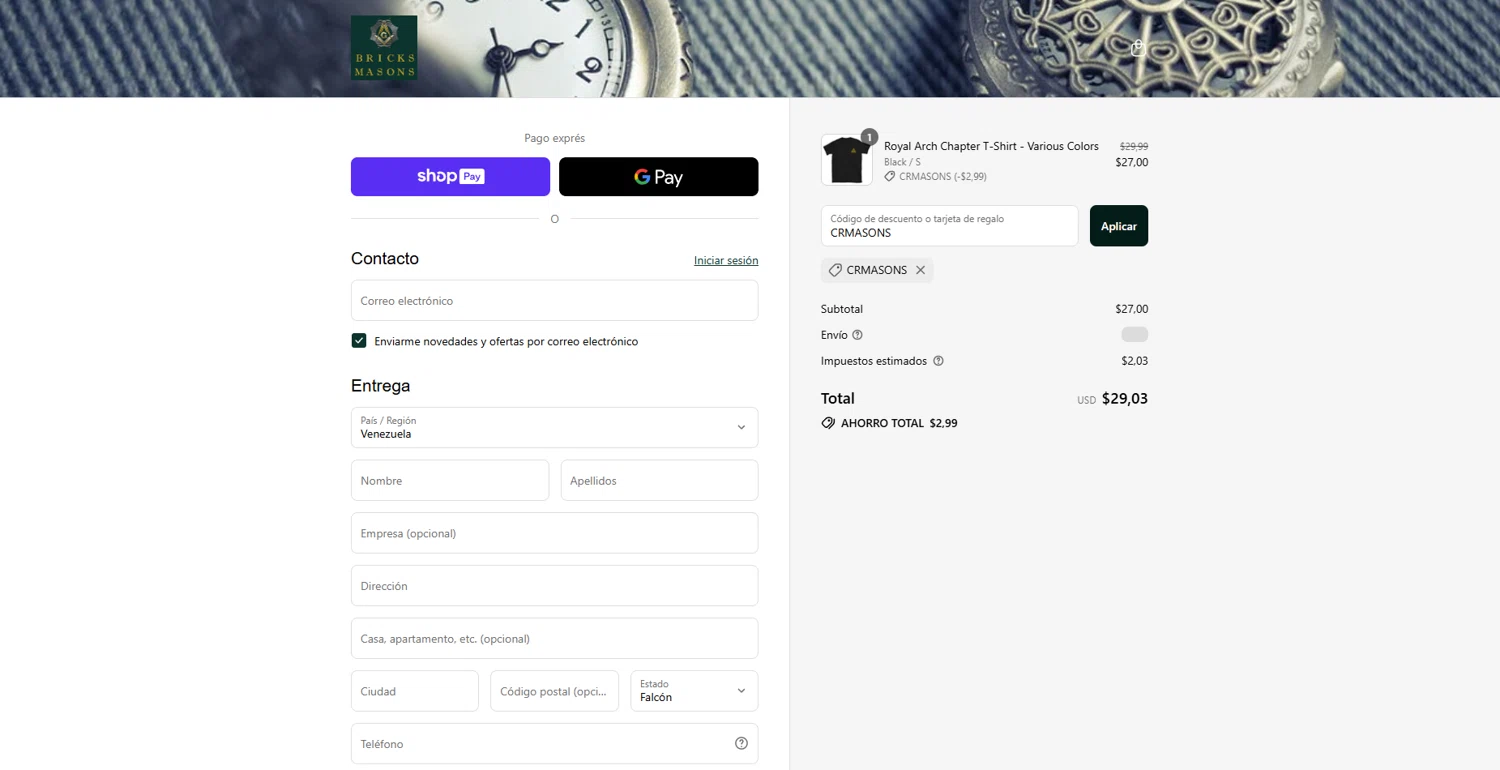The width and height of the screenshot is (1500, 770).
Task: Click the quantity badge on product image
Action: pyautogui.click(x=869, y=137)
